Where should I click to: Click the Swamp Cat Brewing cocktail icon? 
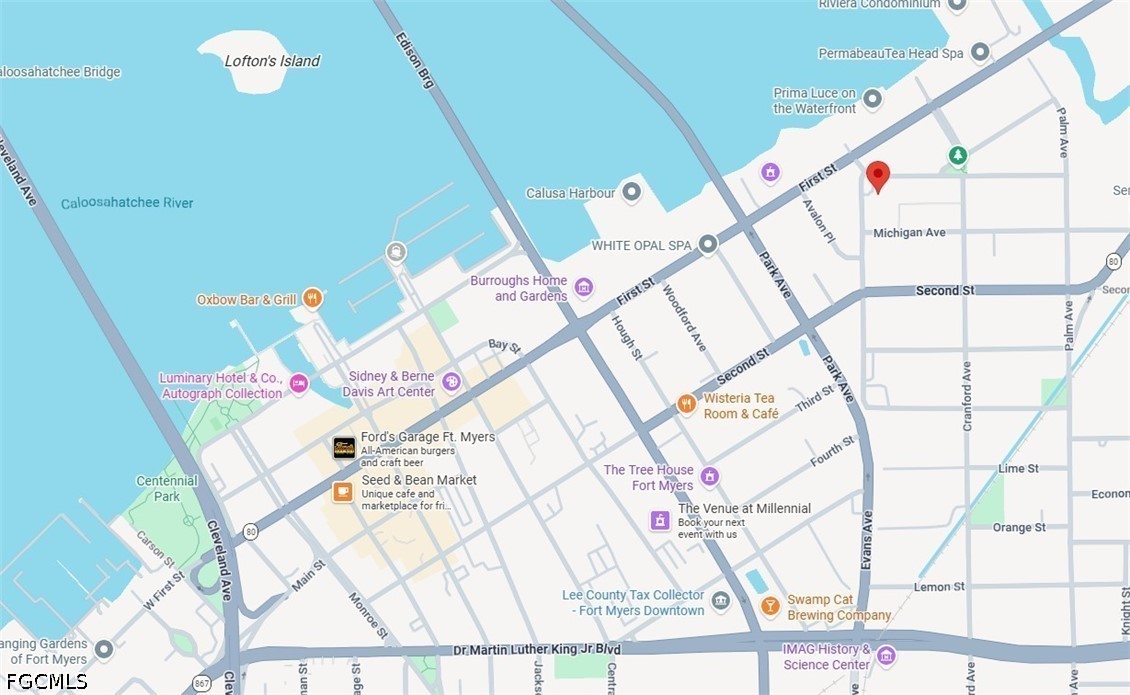coord(770,606)
